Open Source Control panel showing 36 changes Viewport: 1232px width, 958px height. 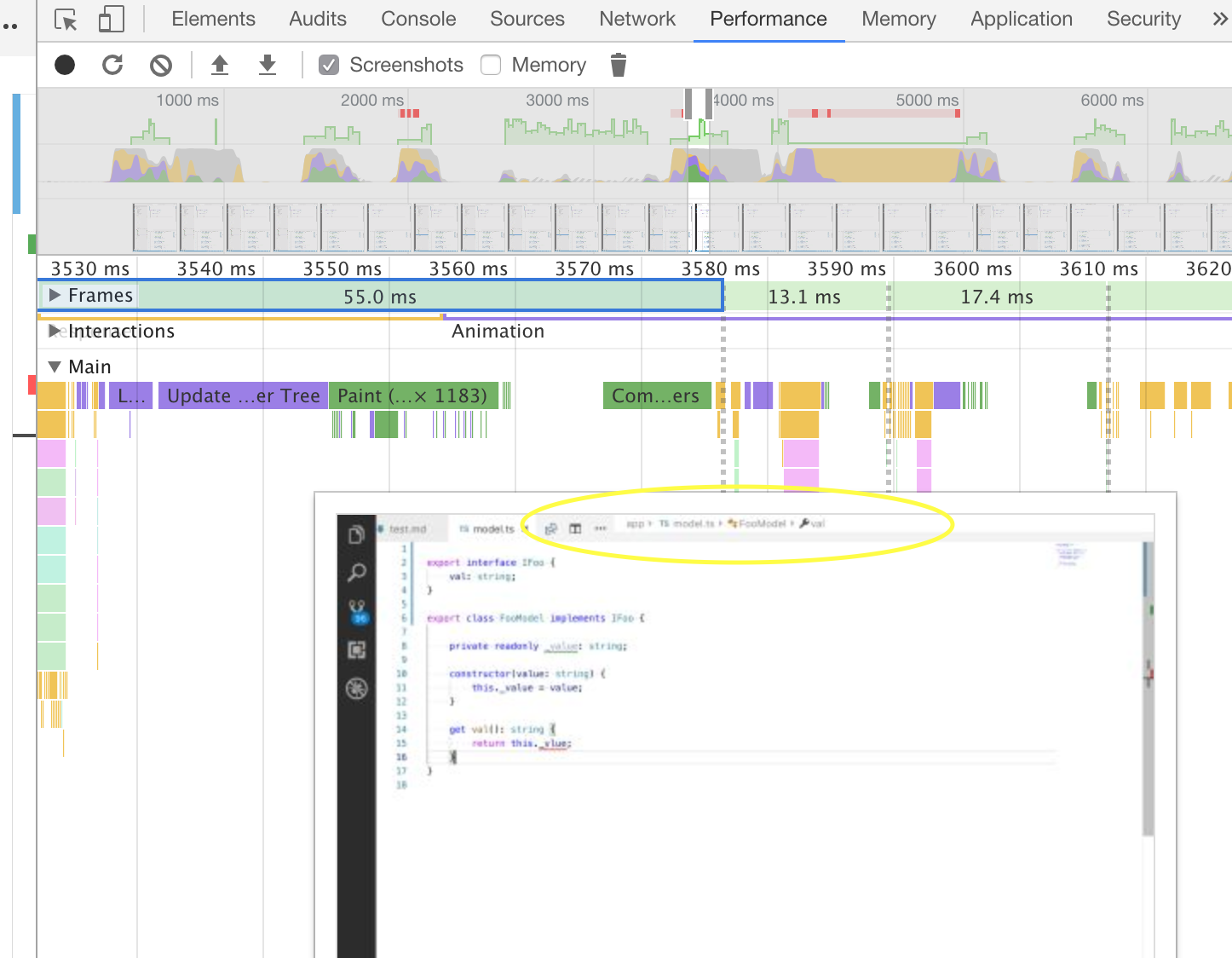(x=357, y=611)
